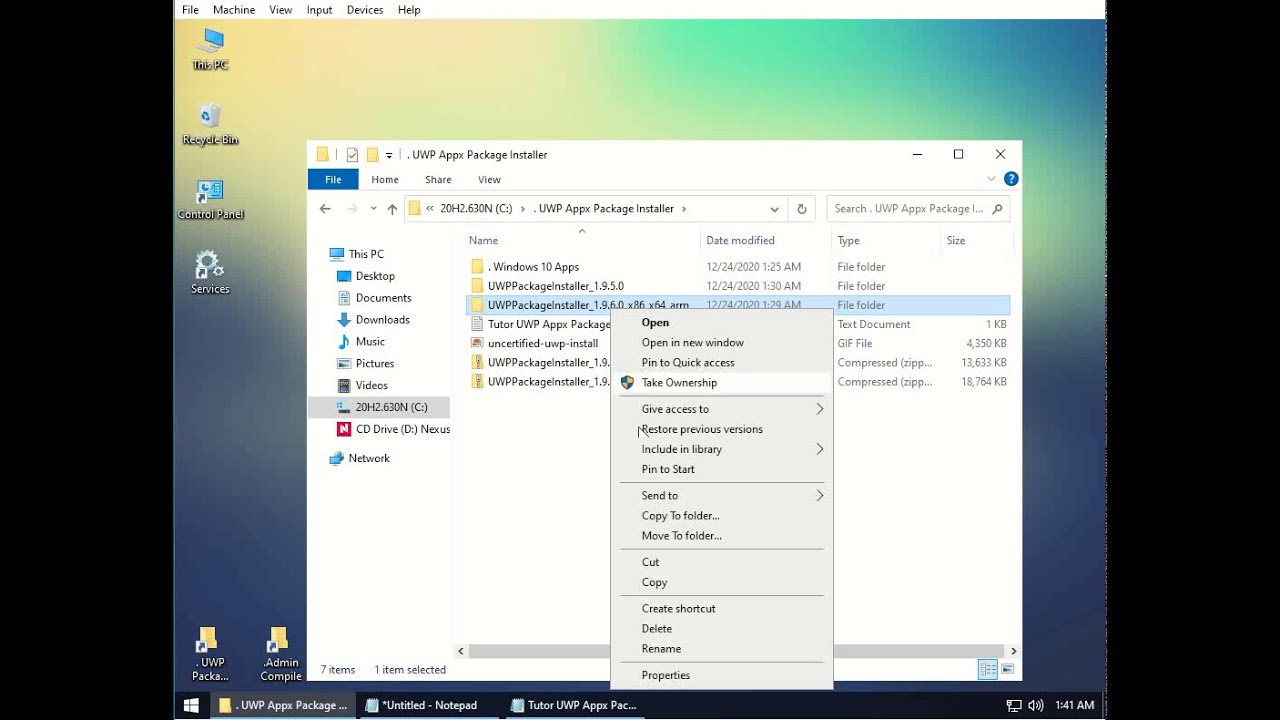Click the volume speaker tray icon
1280x720 pixels.
(1035, 705)
